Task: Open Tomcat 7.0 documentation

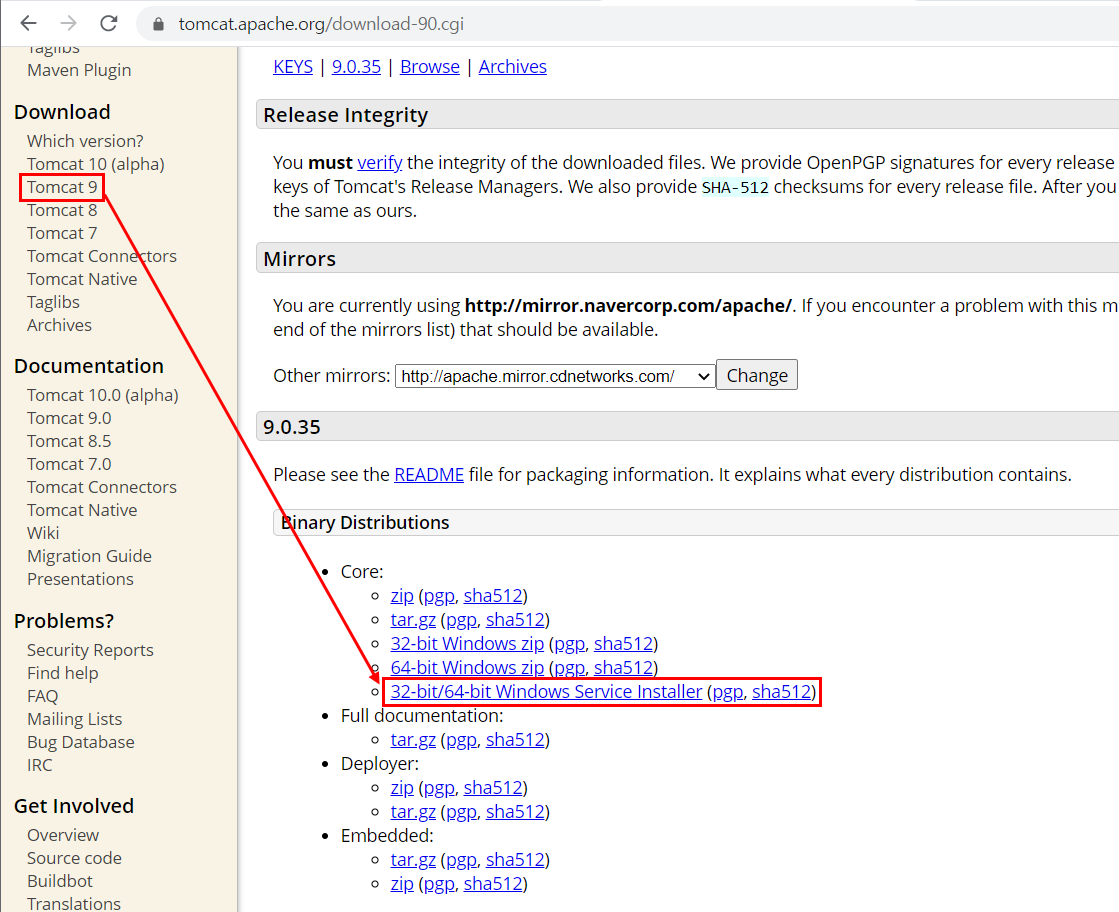Action: [x=69, y=465]
